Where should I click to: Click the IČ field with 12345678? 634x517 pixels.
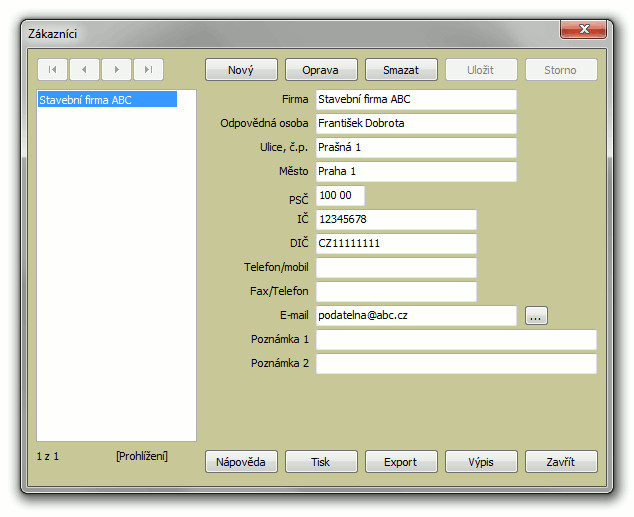tap(396, 219)
